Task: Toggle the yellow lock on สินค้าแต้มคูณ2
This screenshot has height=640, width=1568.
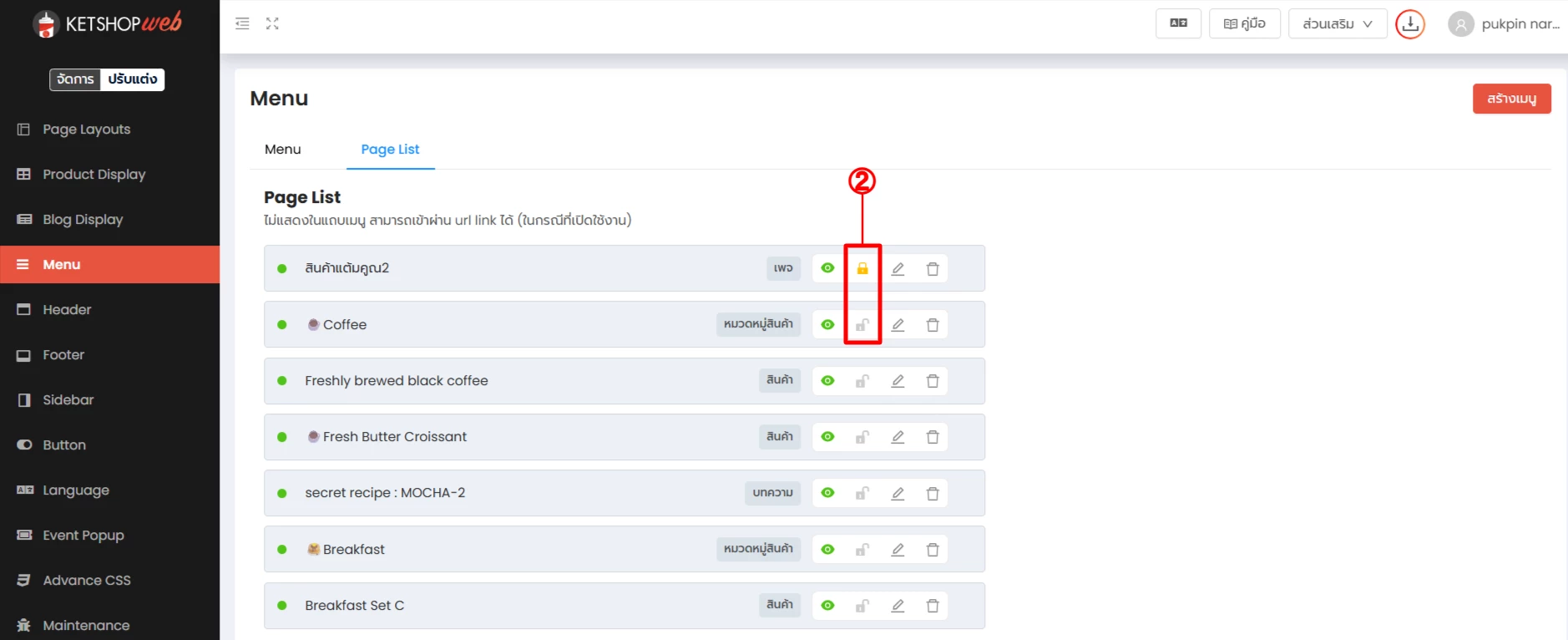Action: pos(862,268)
